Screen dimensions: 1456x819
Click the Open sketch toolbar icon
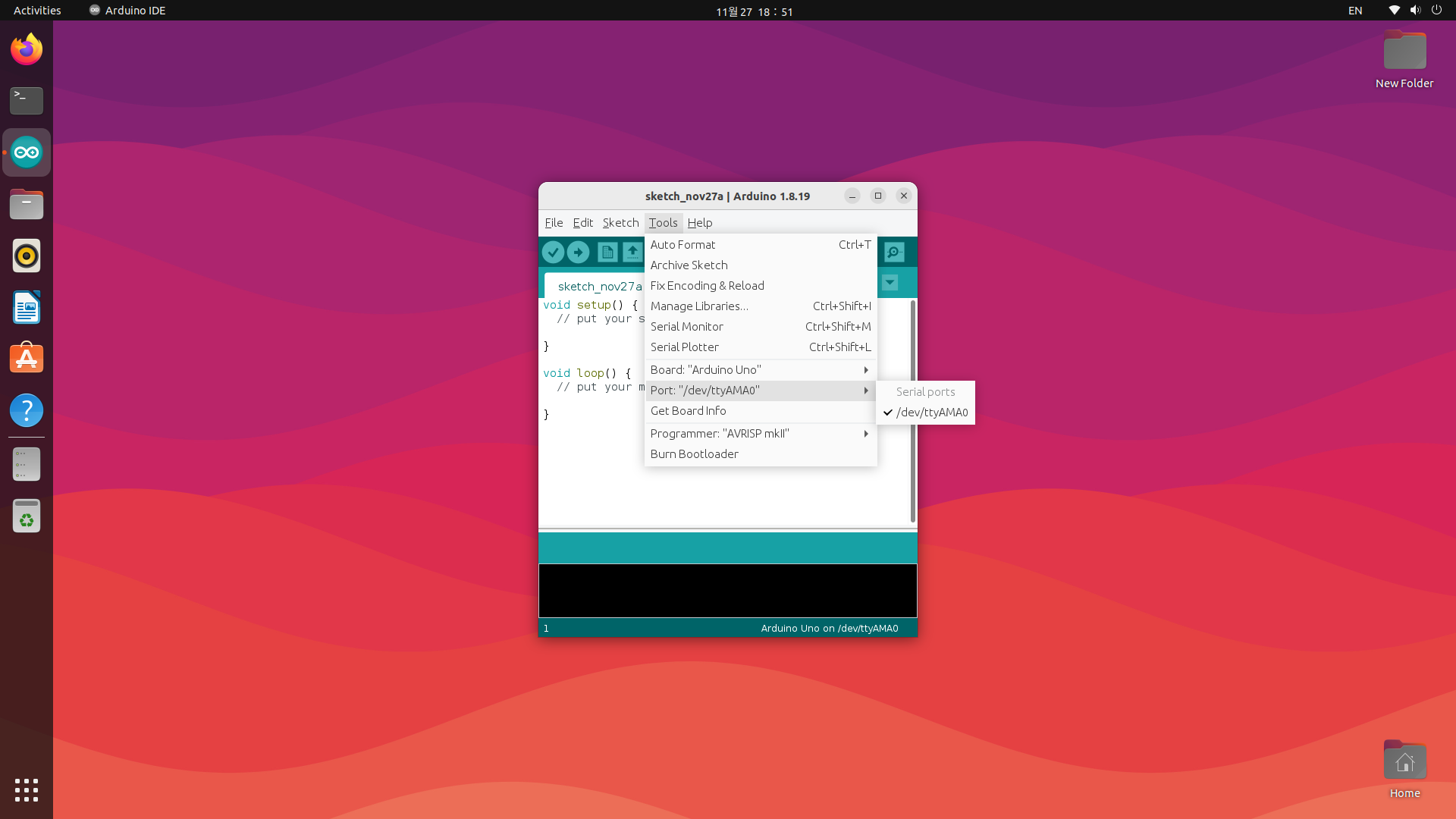pyautogui.click(x=632, y=252)
